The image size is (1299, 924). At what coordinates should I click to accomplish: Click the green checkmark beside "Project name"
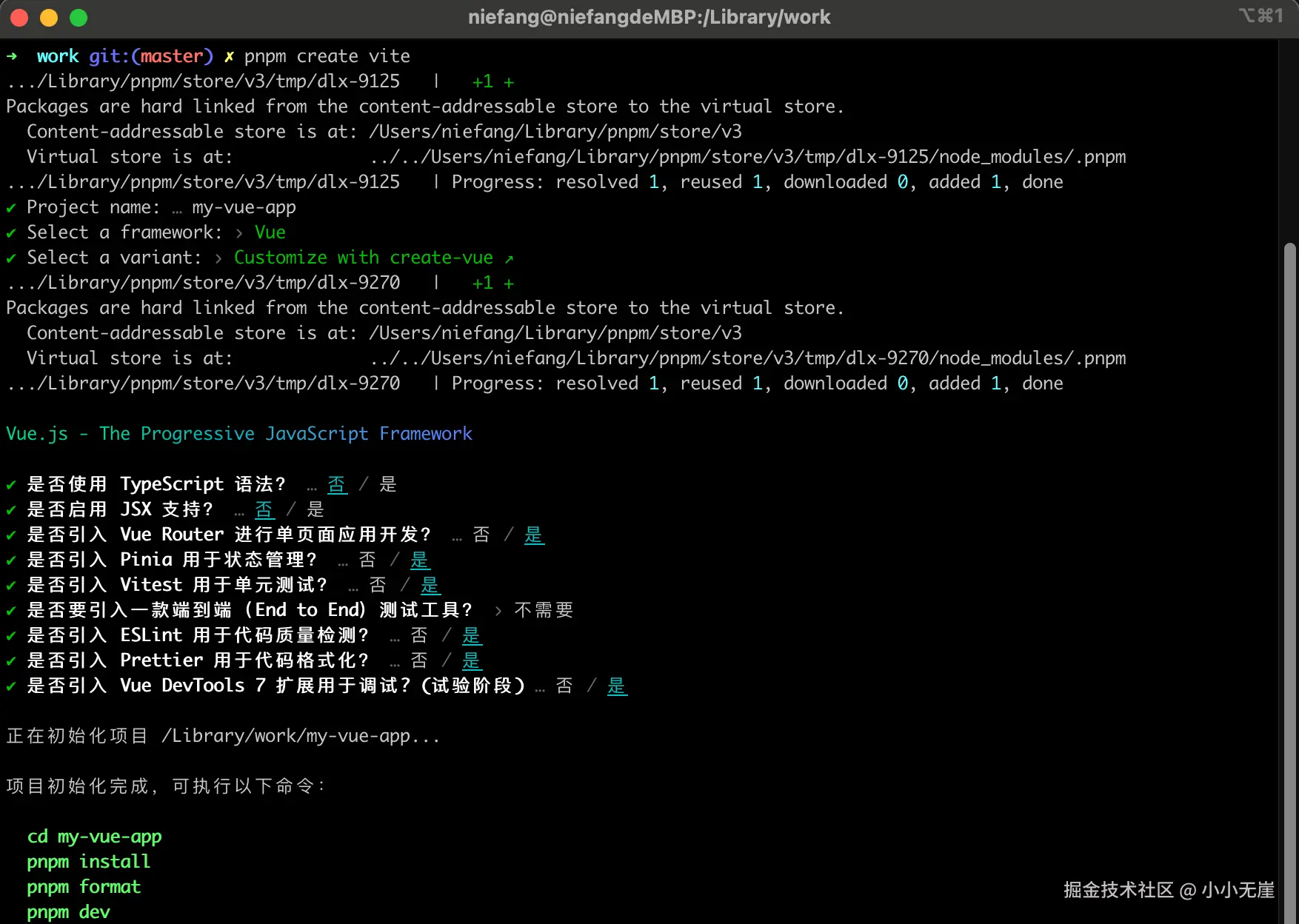11,208
